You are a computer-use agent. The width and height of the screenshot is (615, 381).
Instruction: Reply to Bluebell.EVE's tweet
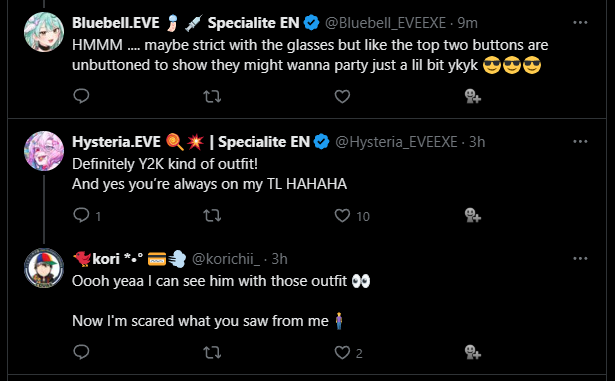point(81,96)
